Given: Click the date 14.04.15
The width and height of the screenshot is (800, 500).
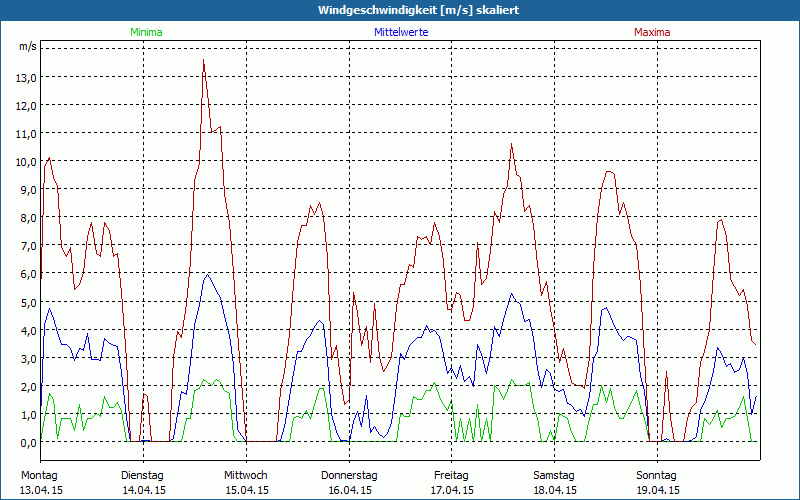Looking at the screenshot, I should 144,490.
